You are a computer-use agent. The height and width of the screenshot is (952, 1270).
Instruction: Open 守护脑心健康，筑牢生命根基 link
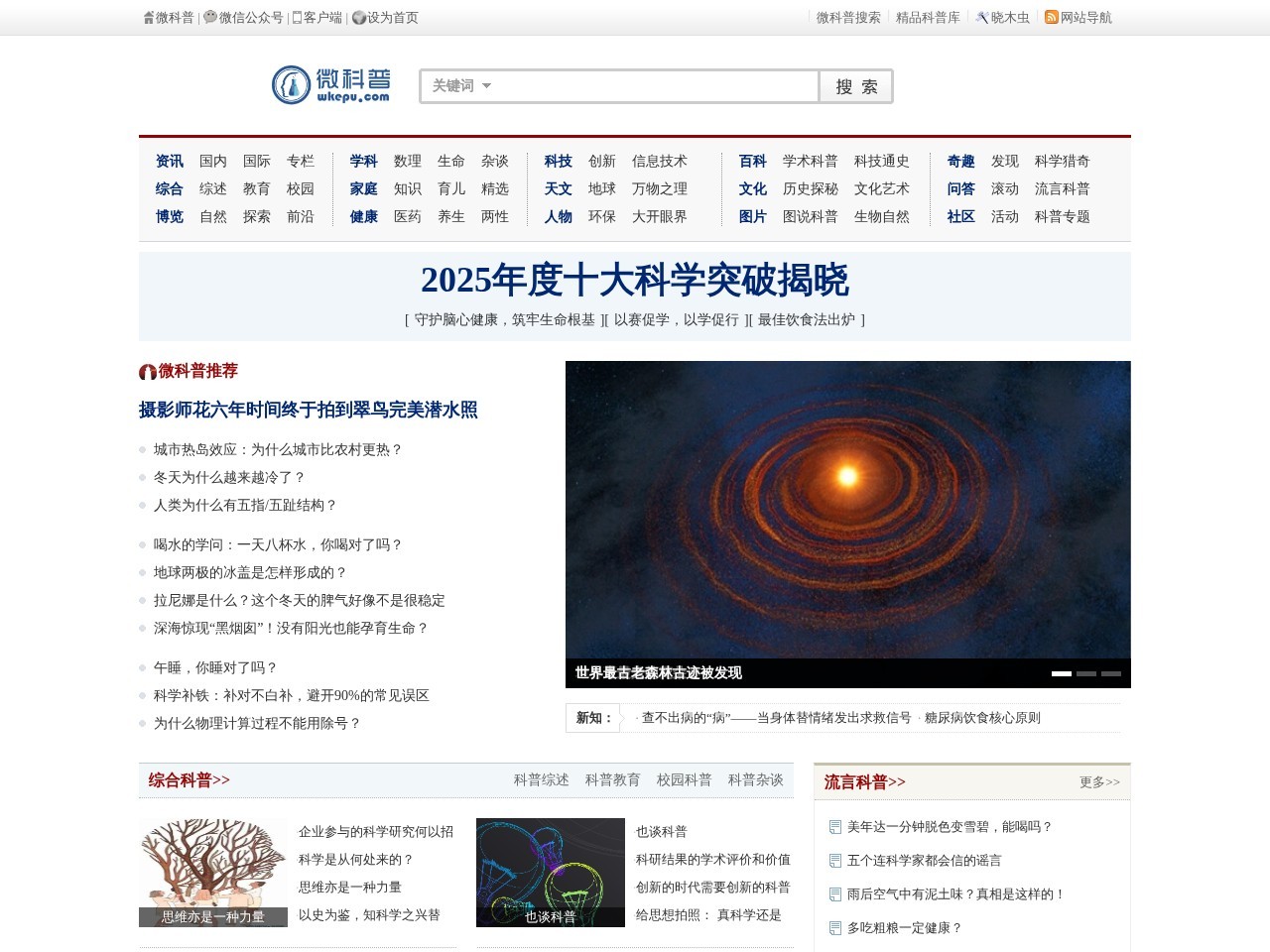tap(505, 319)
